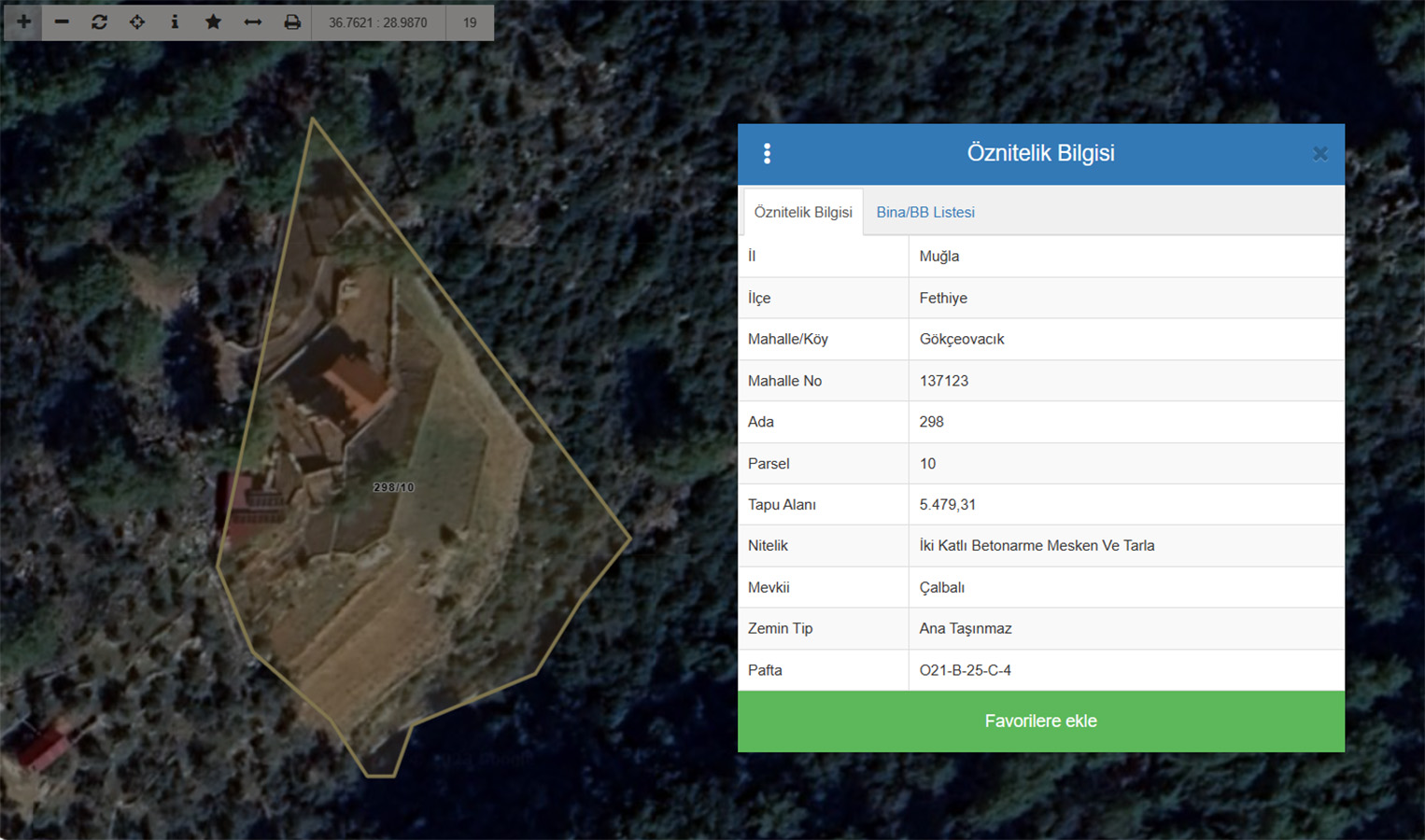This screenshot has height=840, width=1425.
Task: Click the zoom in plus icon
Action: 24,21
